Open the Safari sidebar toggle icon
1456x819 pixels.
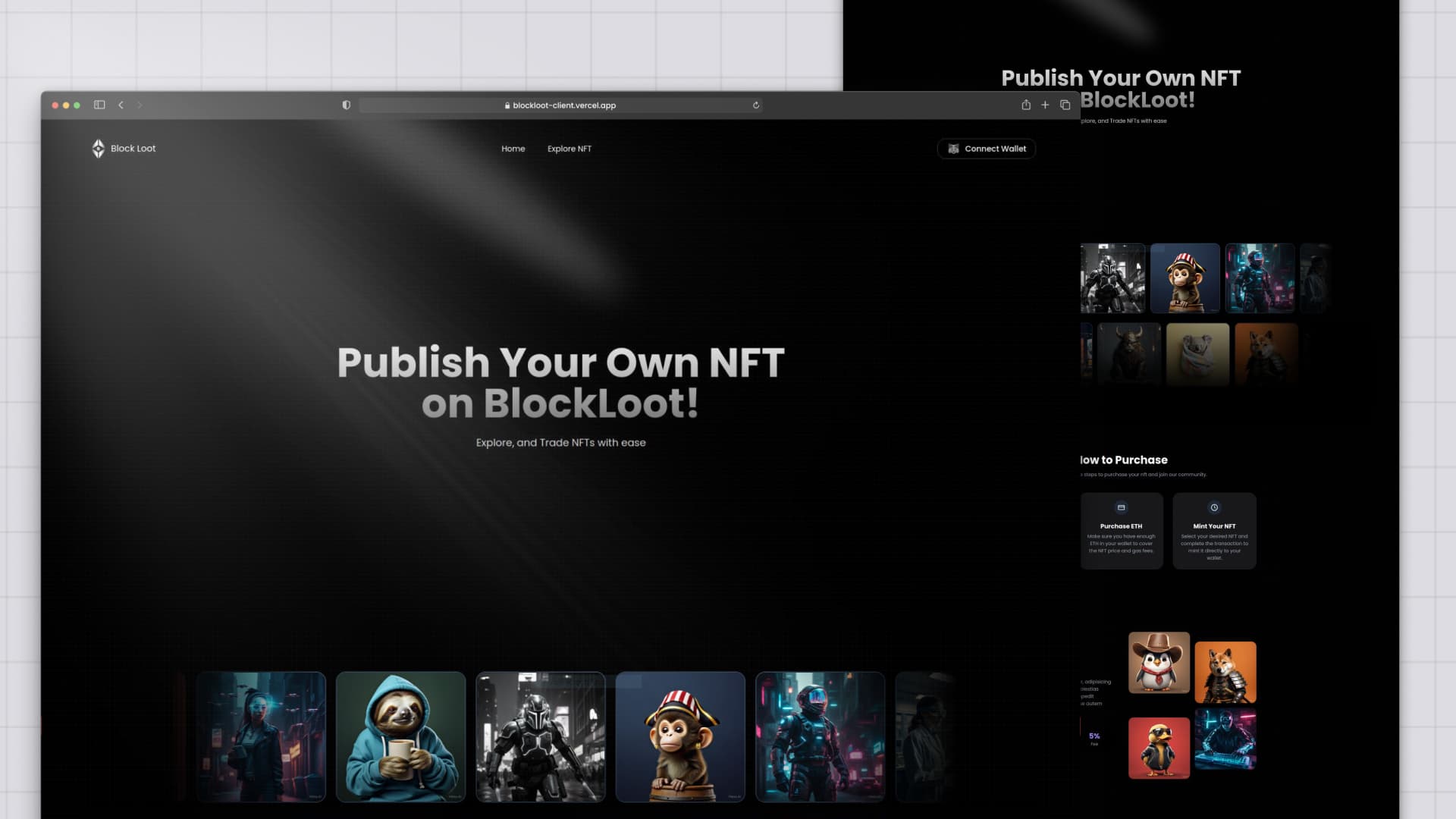click(98, 105)
